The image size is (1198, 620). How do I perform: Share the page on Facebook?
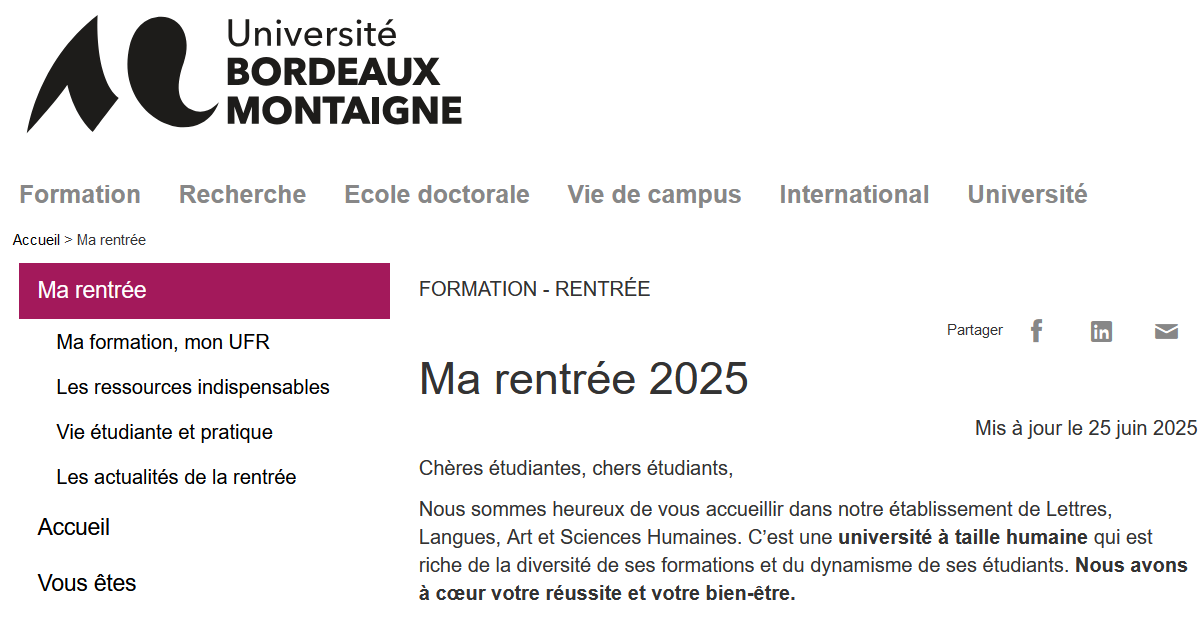pos(1036,330)
